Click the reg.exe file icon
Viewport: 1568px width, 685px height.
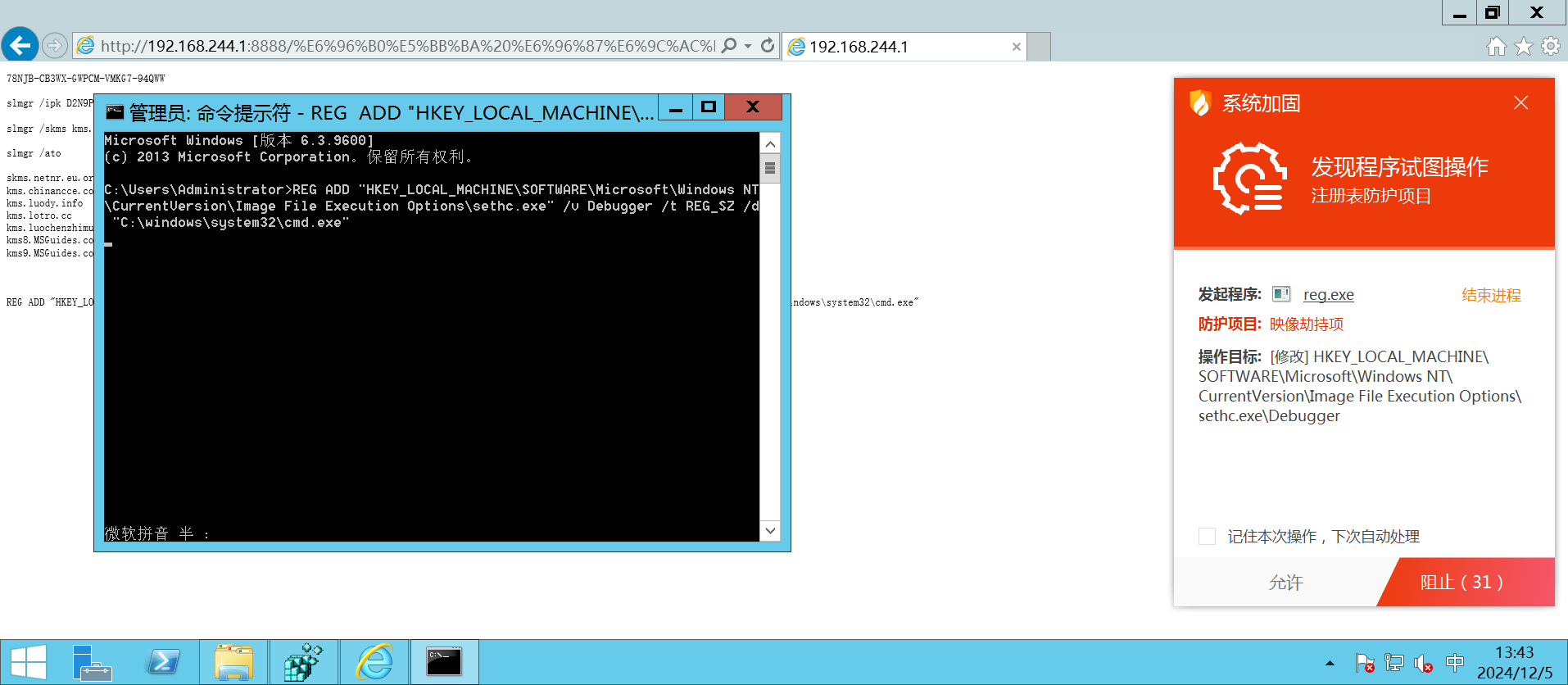pos(1281,294)
